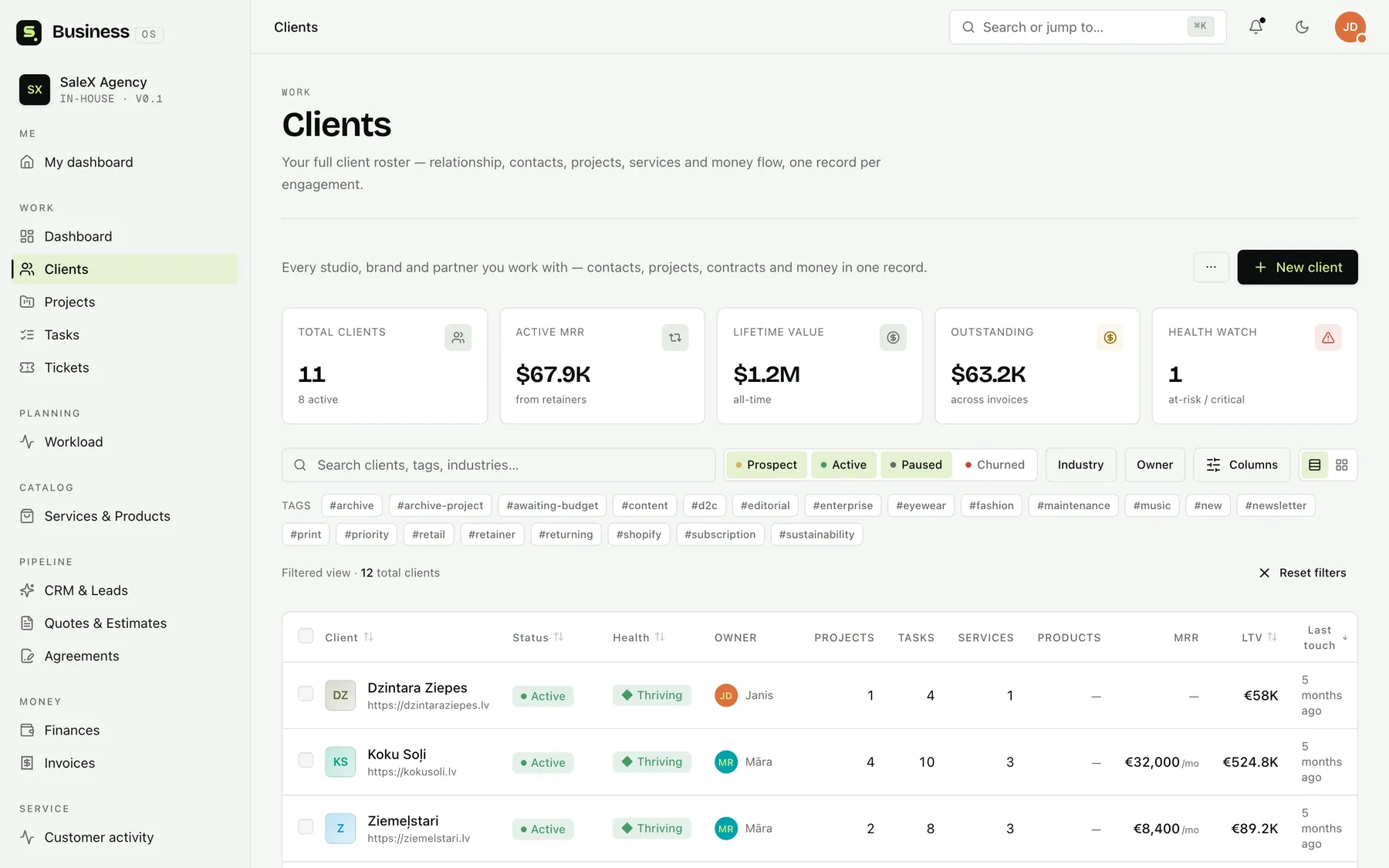Focus the Search or jump to field
Image resolution: width=1389 pixels, height=868 pixels.
pyautogui.click(x=1087, y=27)
